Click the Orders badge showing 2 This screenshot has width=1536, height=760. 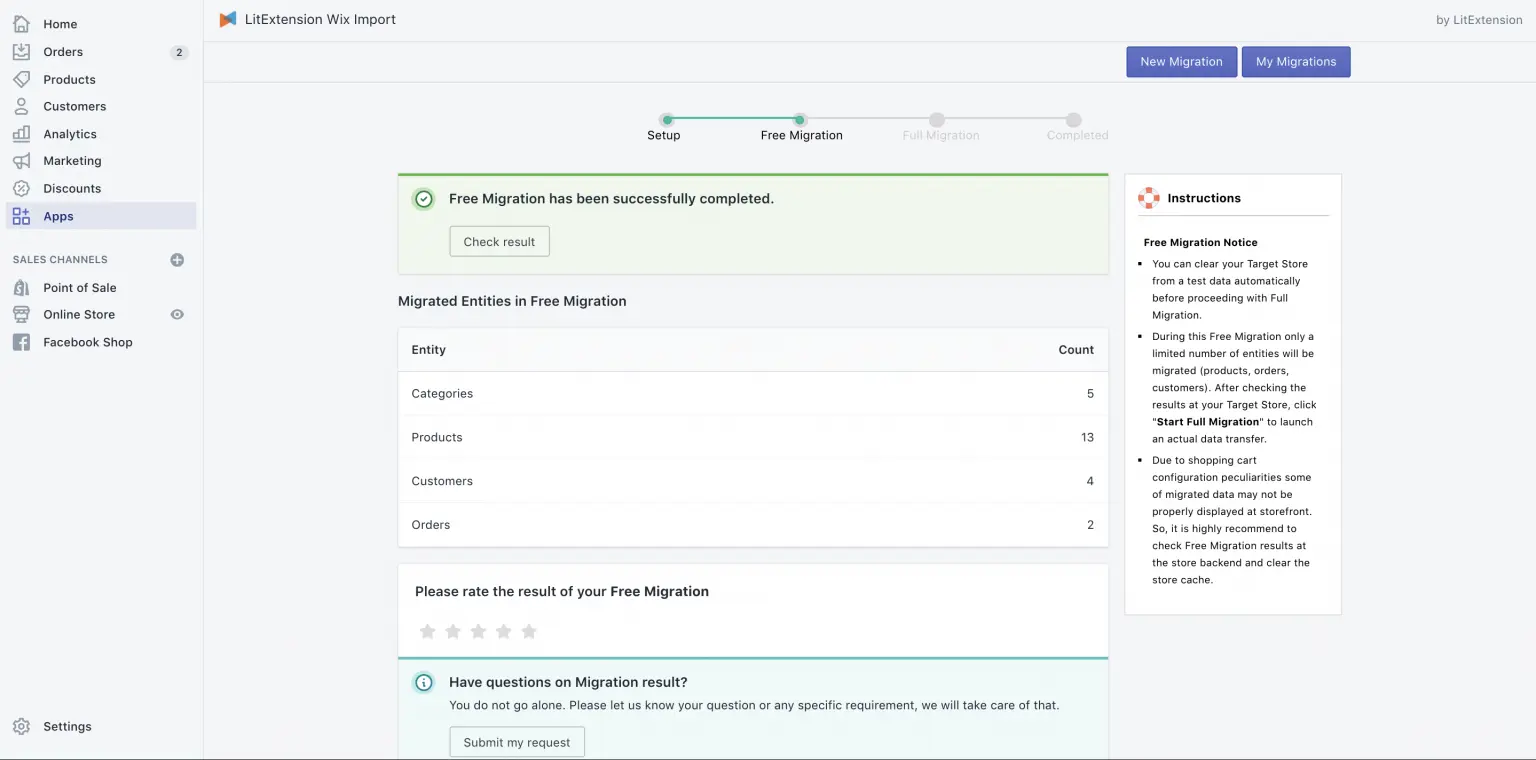(179, 52)
